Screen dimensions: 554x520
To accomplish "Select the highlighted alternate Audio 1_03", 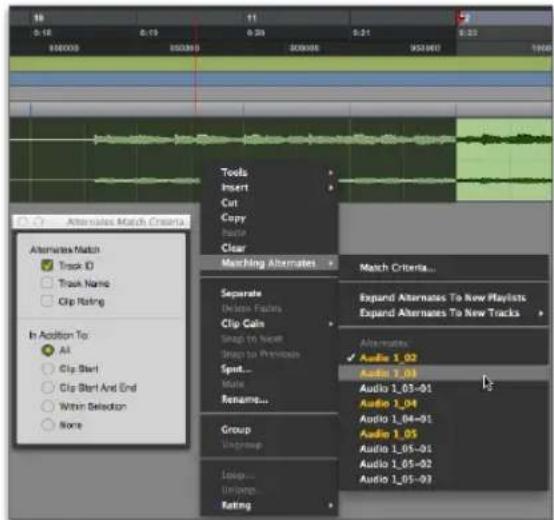I will click(x=443, y=373).
